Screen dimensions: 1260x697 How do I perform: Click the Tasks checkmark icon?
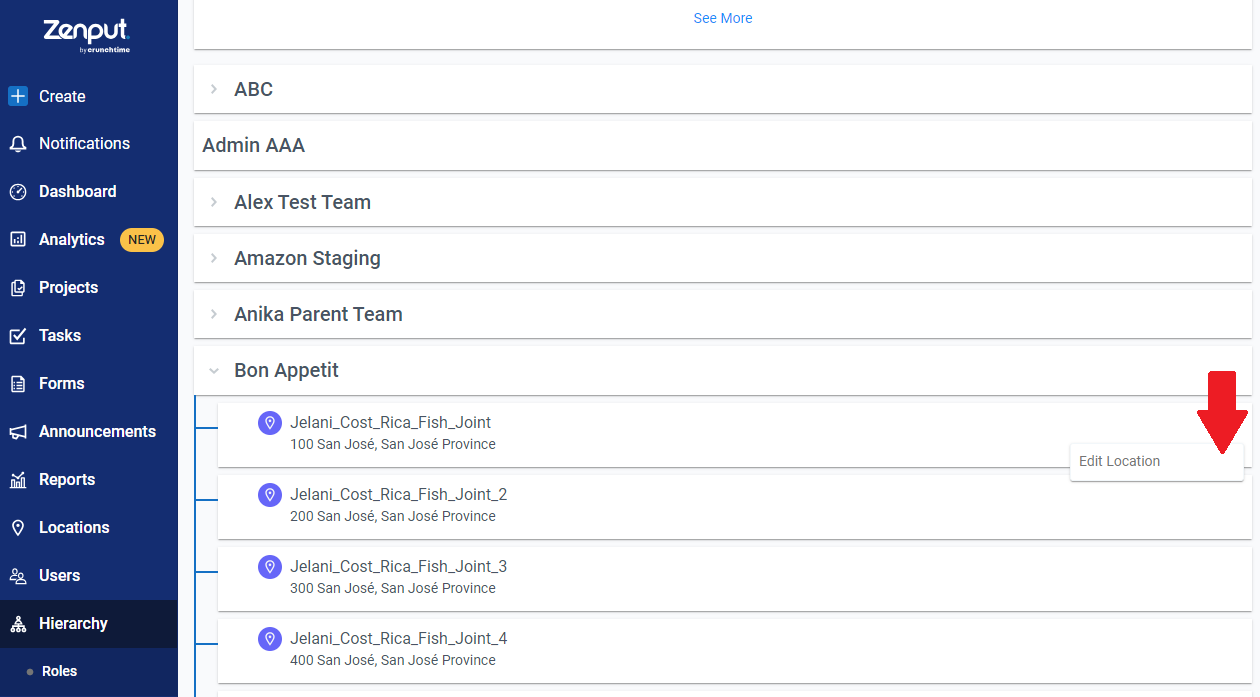18,336
